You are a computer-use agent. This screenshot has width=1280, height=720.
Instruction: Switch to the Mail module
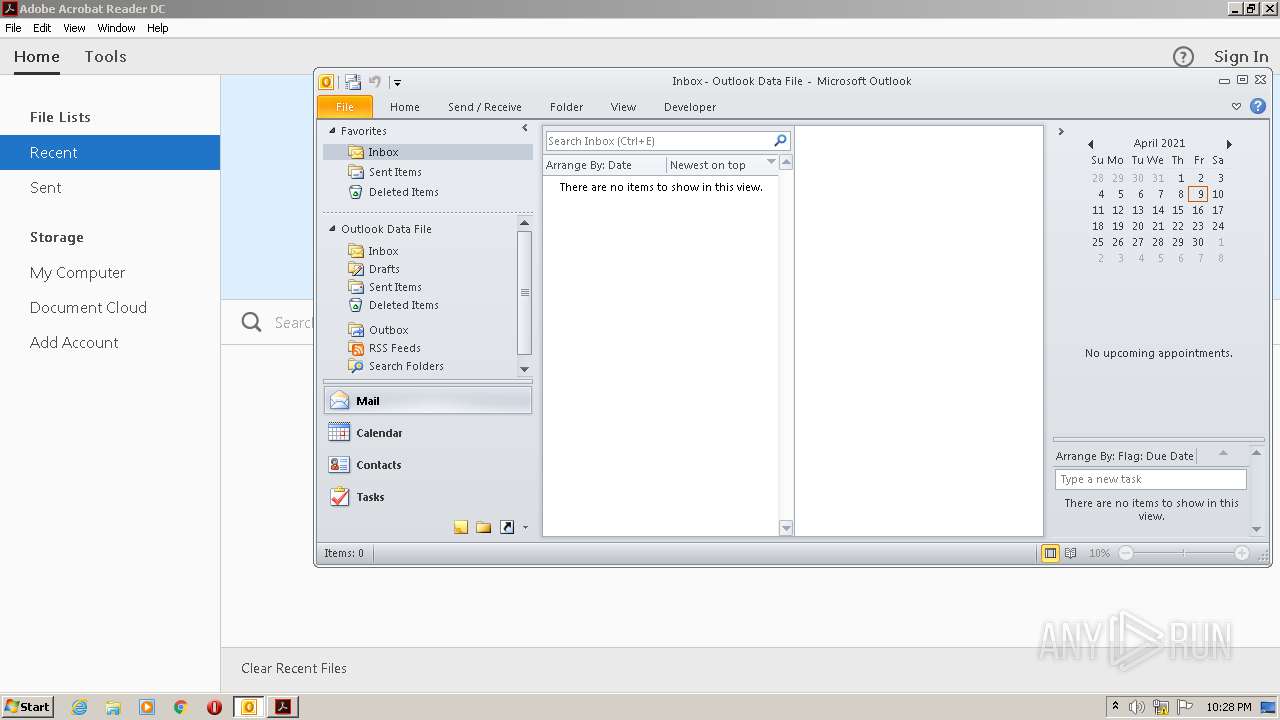428,401
